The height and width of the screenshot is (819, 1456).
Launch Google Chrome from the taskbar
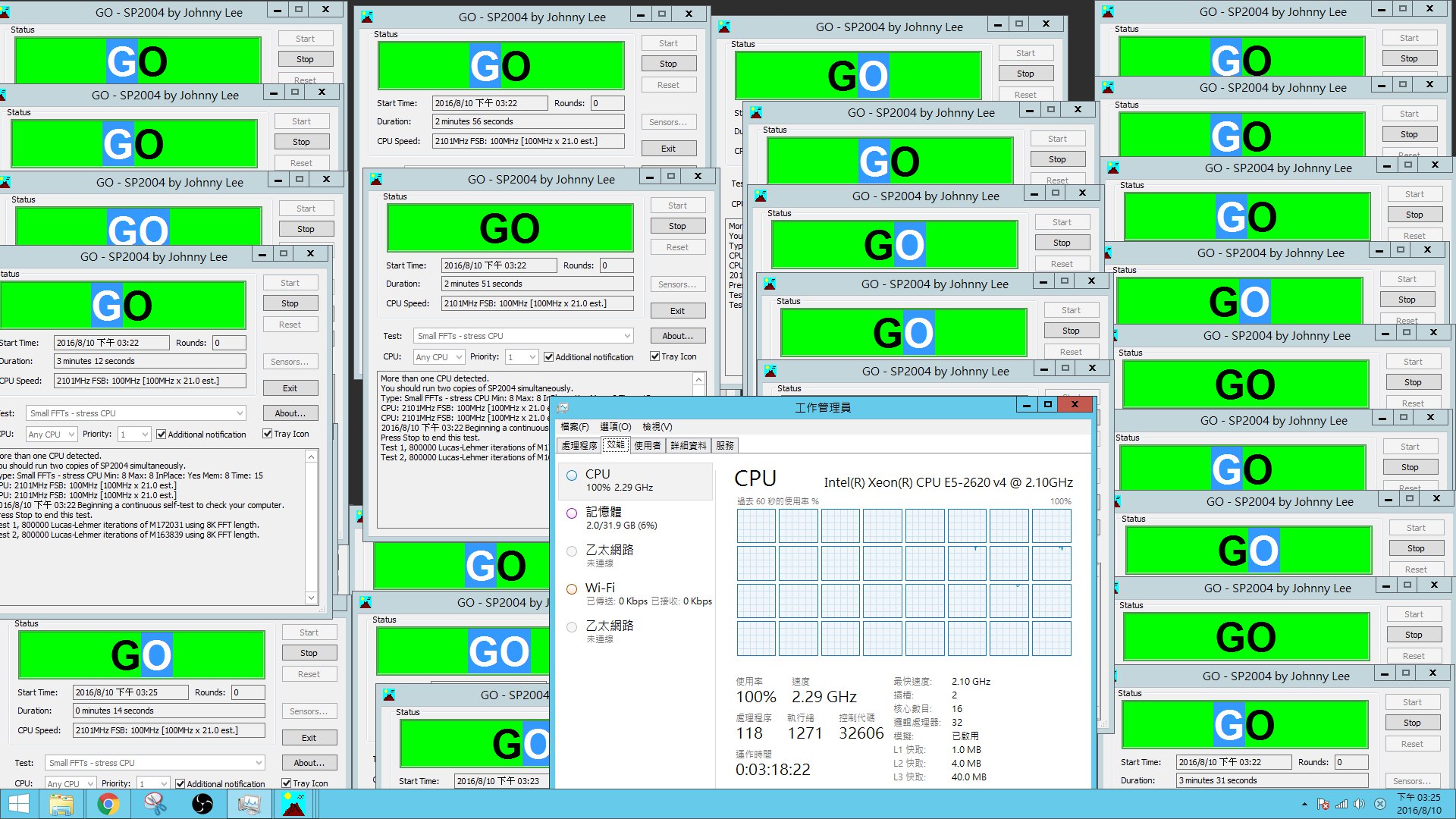tap(108, 804)
